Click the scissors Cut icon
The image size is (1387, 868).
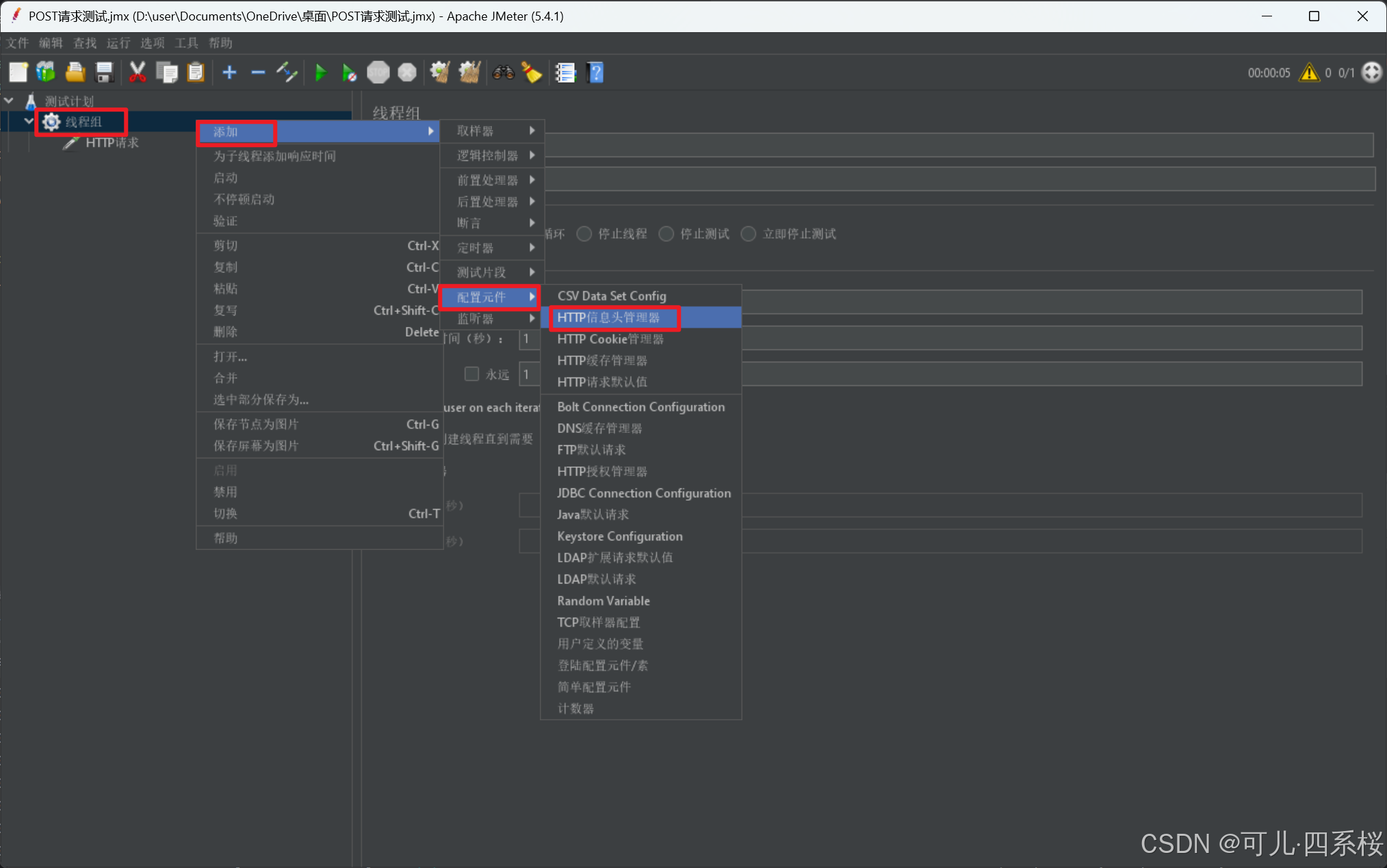[x=138, y=73]
